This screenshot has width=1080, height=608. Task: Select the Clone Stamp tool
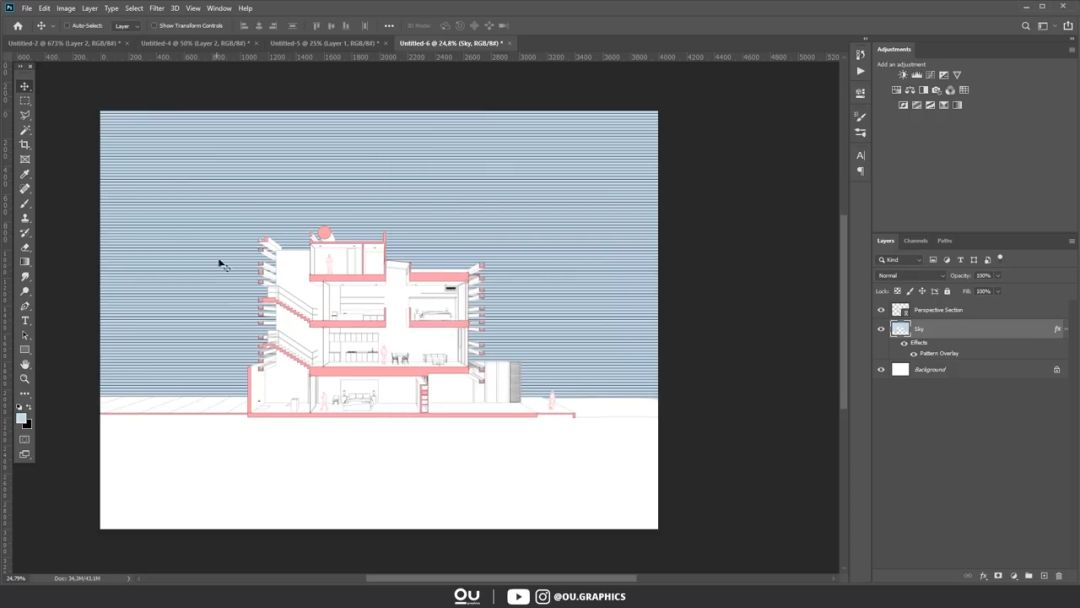pyautogui.click(x=25, y=218)
